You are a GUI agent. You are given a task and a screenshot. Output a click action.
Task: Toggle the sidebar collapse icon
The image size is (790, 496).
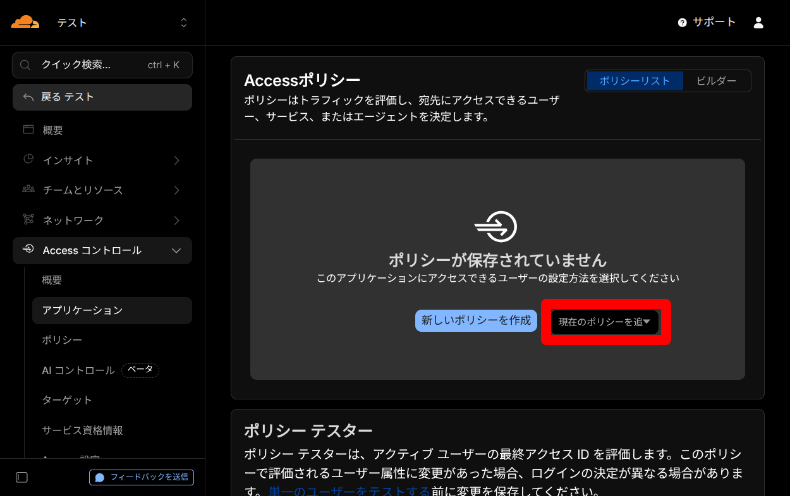22,477
